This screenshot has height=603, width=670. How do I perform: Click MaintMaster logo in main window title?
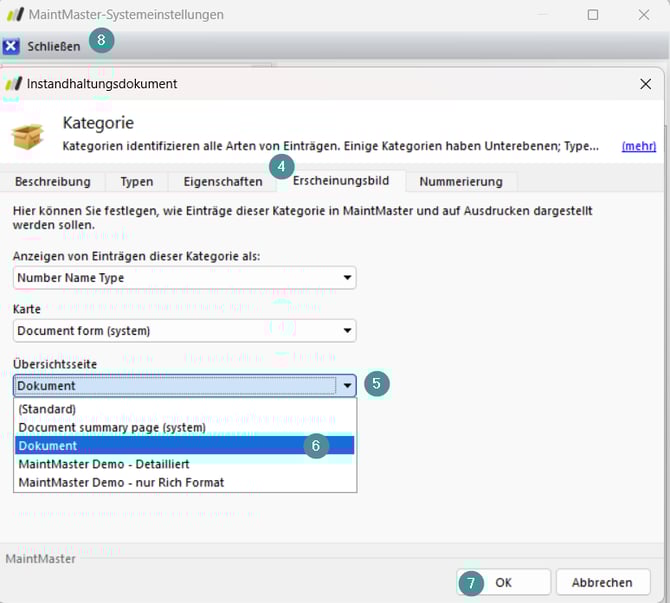pos(15,15)
